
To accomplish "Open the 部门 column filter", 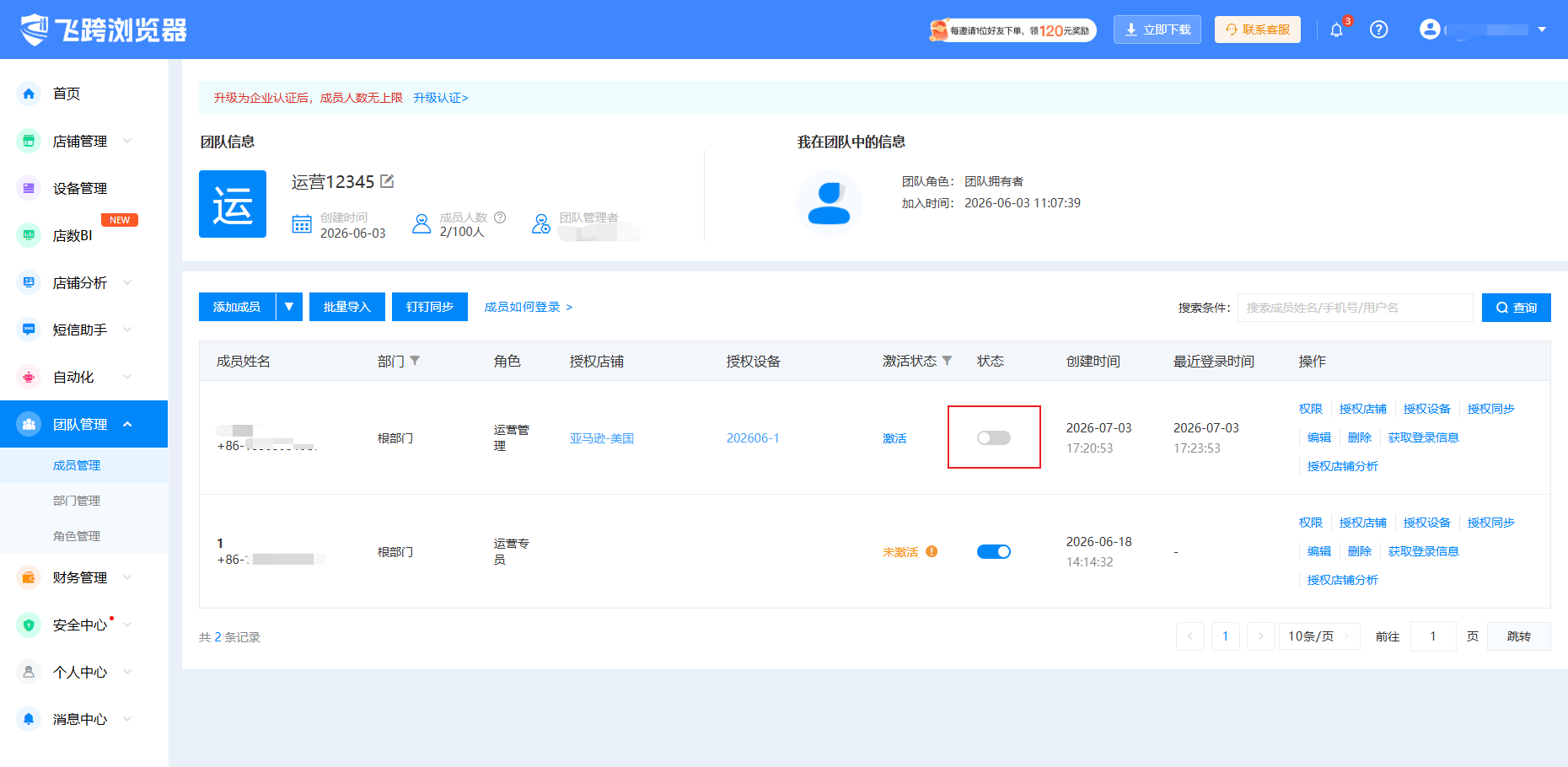I will pos(415,361).
